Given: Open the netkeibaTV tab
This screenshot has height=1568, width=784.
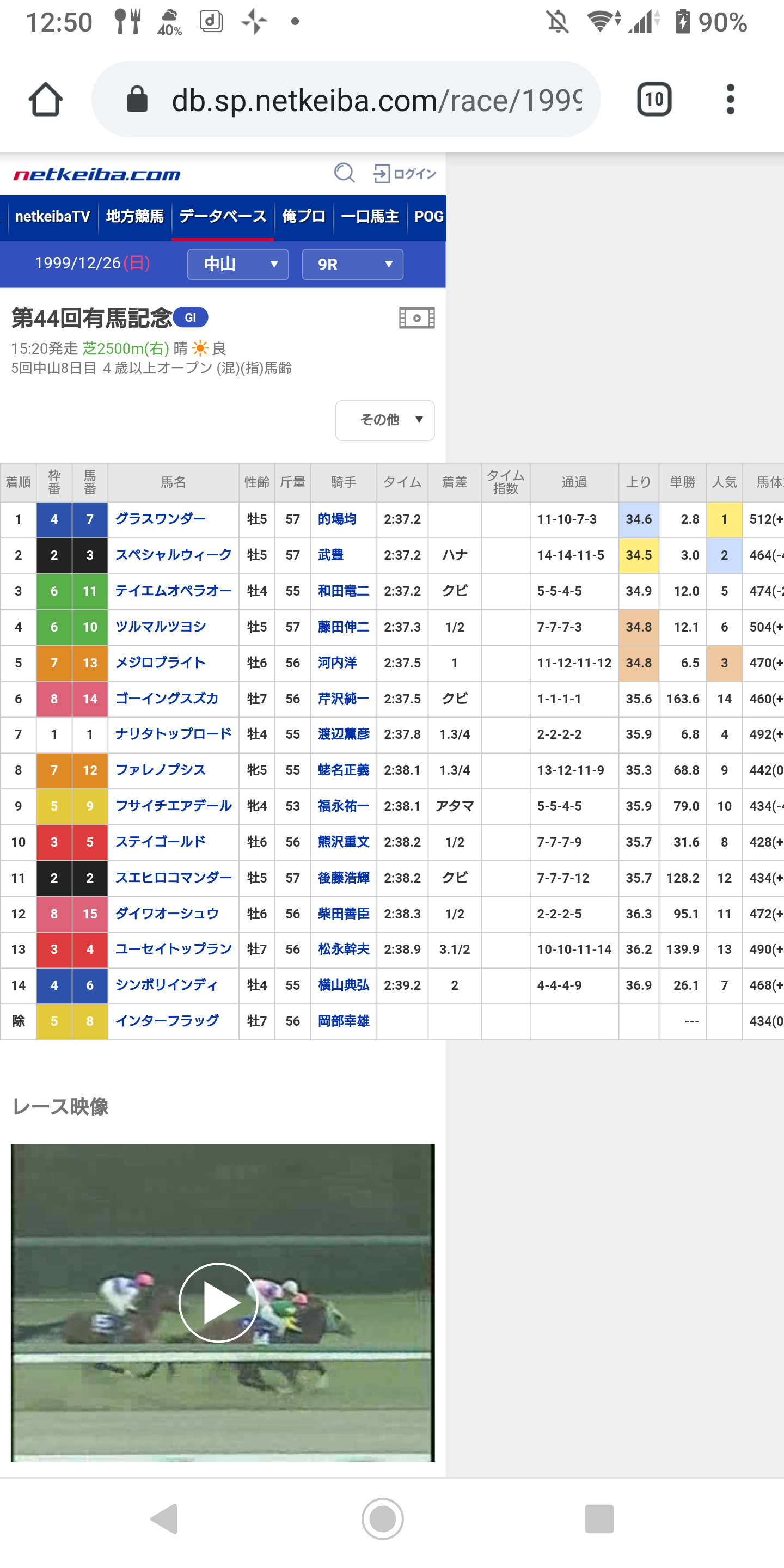Looking at the screenshot, I should point(52,217).
